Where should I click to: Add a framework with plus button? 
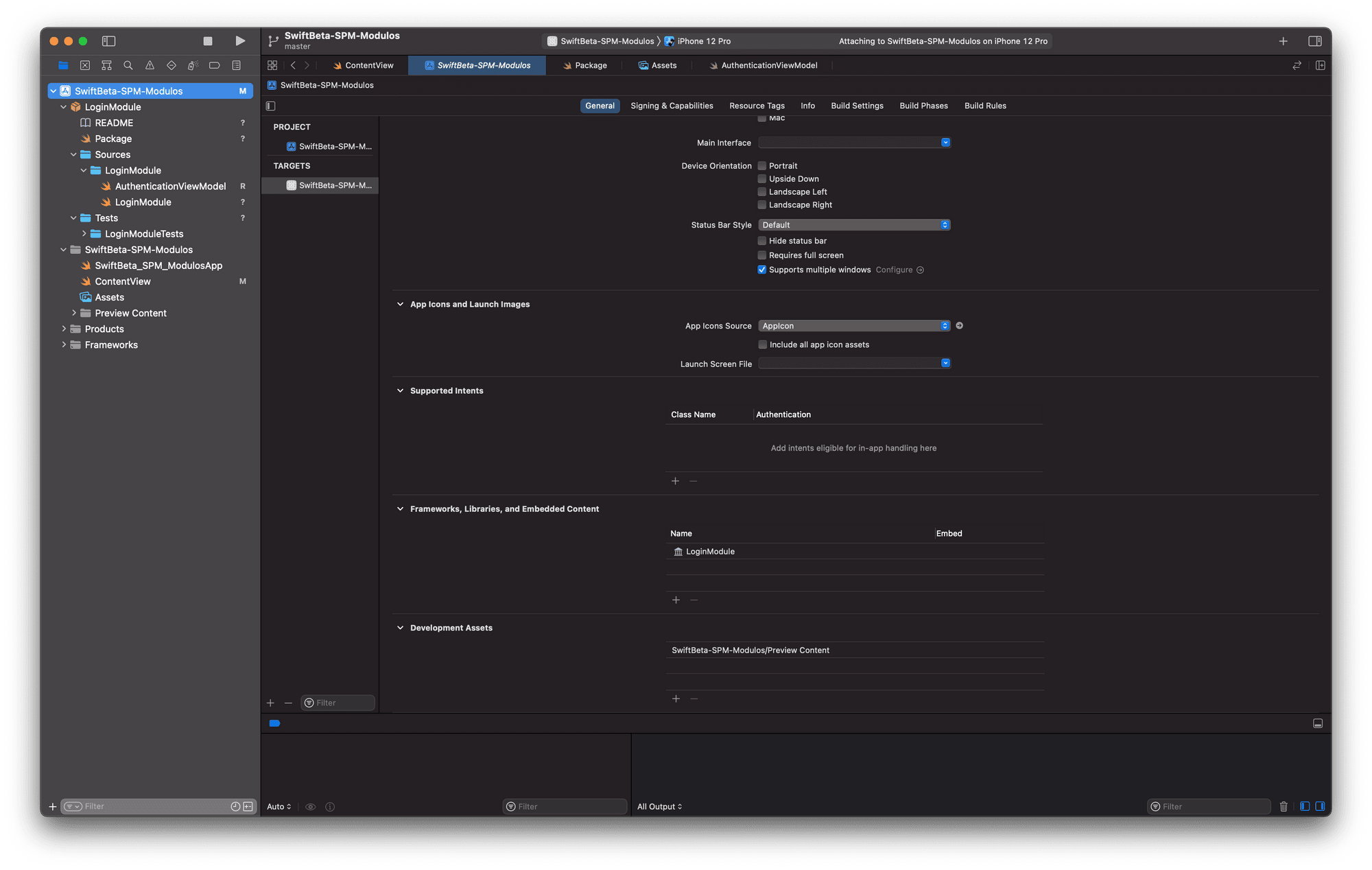676,600
